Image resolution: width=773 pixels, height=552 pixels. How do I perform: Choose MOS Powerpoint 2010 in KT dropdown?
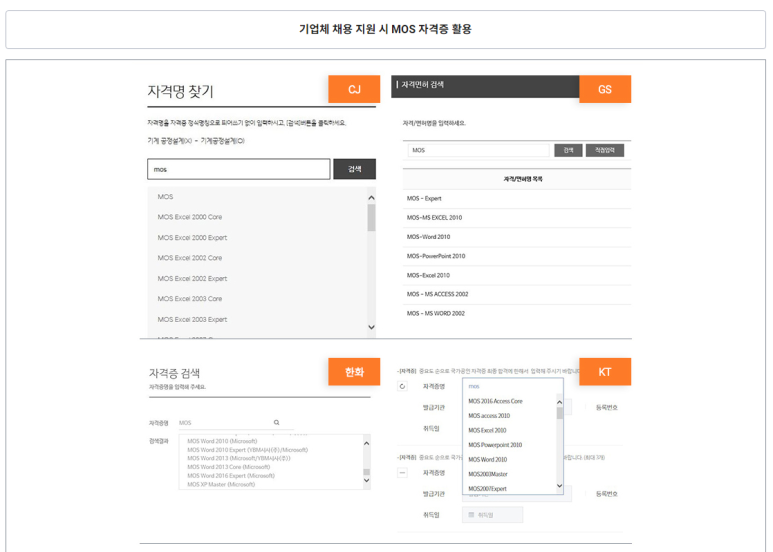pos(495,445)
